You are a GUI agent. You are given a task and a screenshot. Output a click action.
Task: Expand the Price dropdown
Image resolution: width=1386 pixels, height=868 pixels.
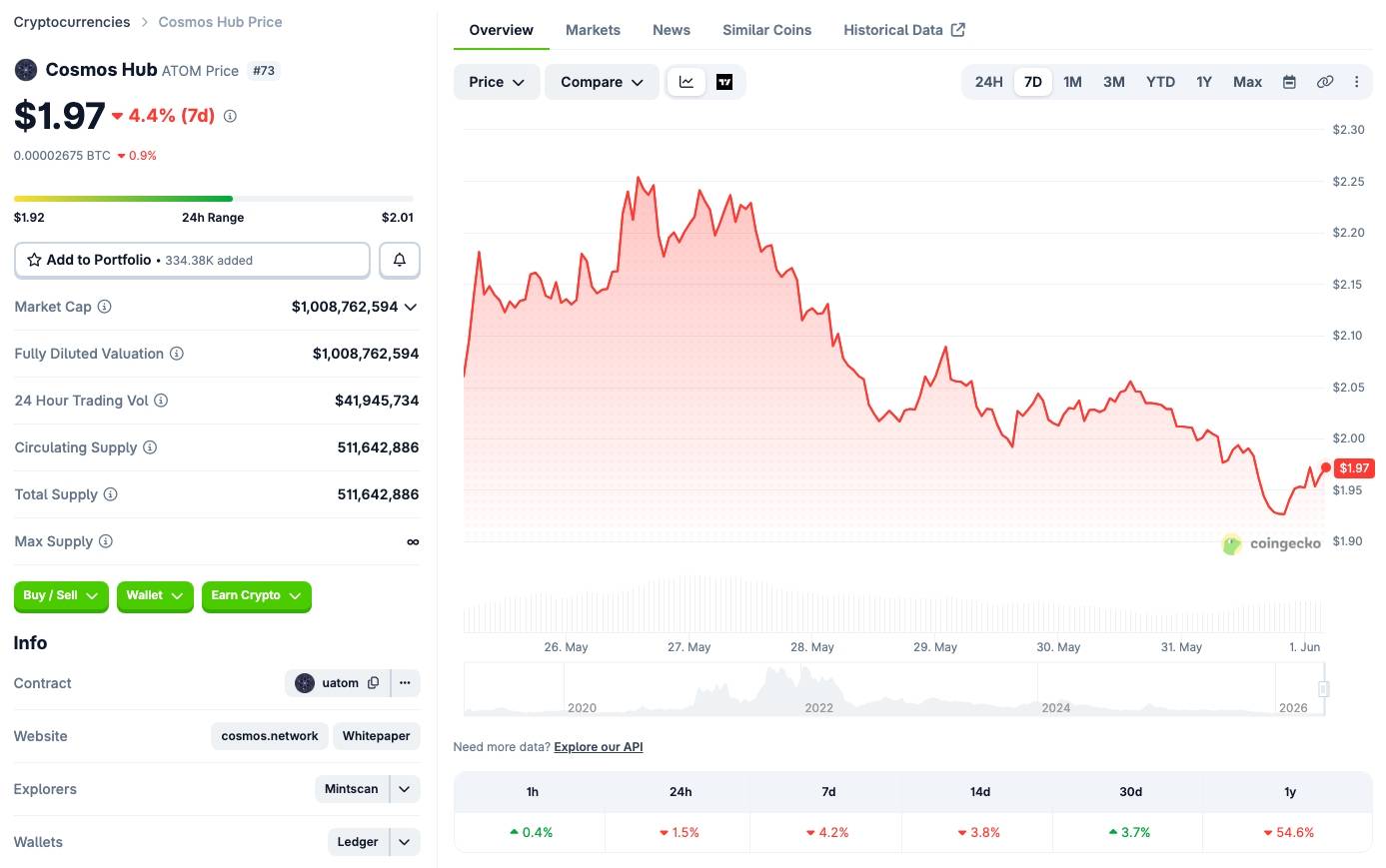click(x=497, y=82)
